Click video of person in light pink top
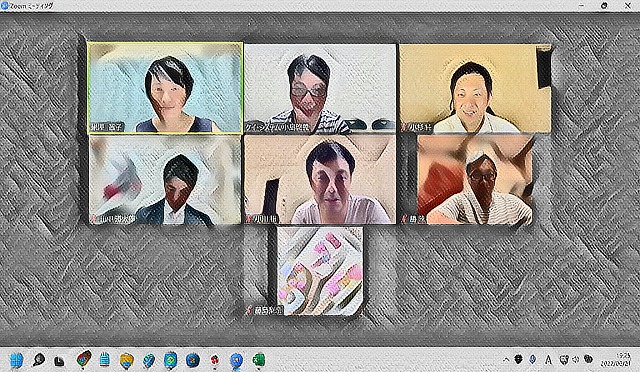The height and width of the screenshot is (372, 640). tap(320, 180)
